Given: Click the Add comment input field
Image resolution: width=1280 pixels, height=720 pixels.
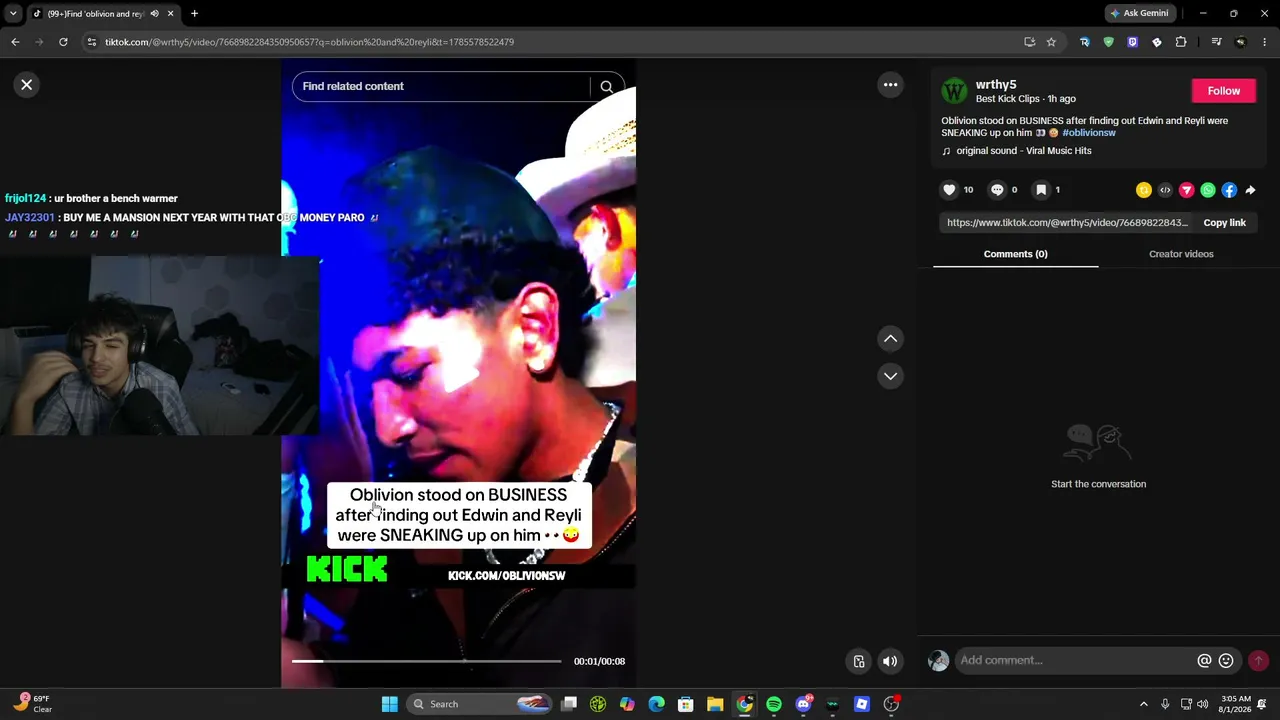Looking at the screenshot, I should pyautogui.click(x=1075, y=660).
